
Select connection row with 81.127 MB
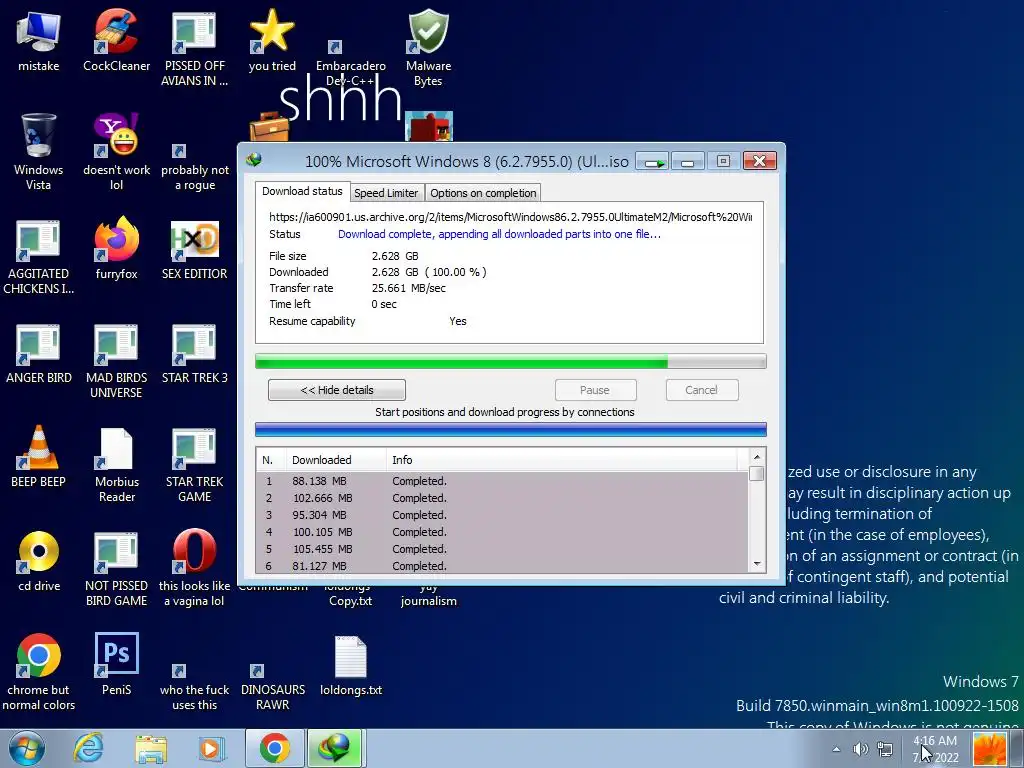[502, 566]
